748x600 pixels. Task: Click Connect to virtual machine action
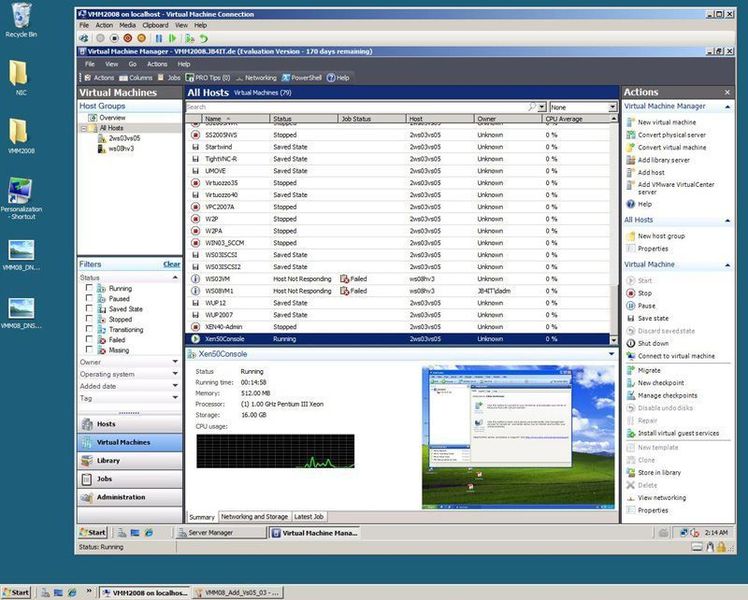coord(670,356)
